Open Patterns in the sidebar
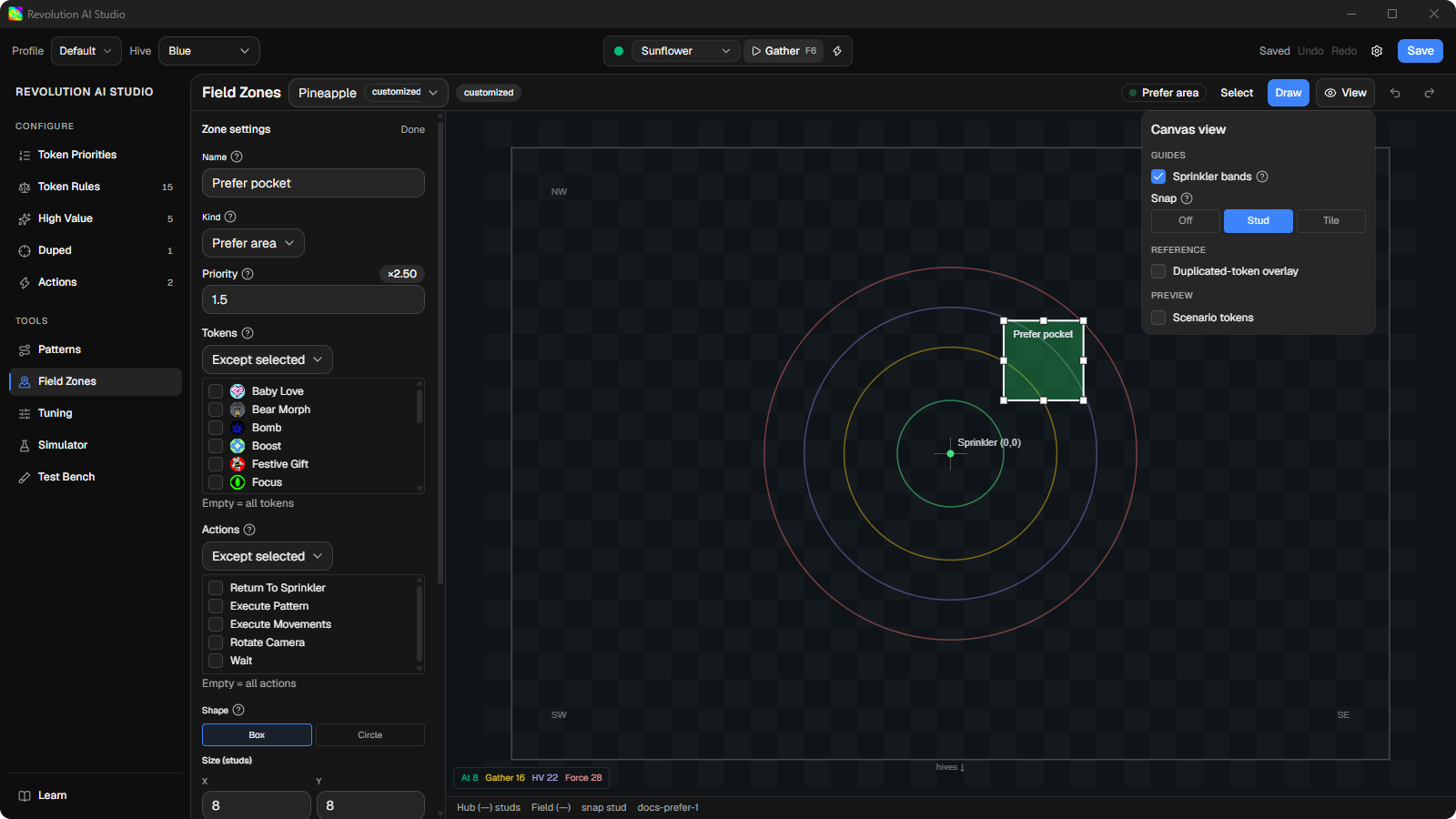1456x819 pixels. click(96, 349)
